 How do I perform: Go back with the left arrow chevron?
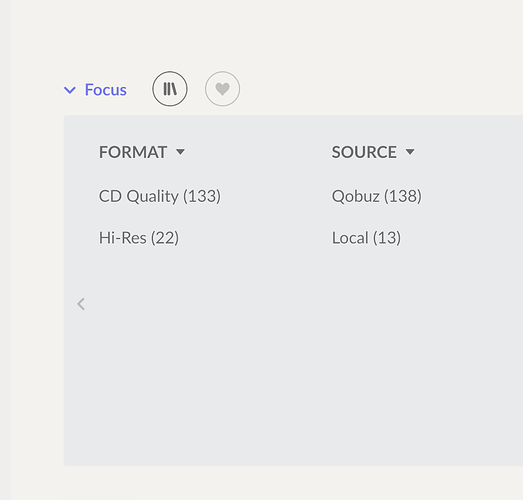click(x=81, y=304)
